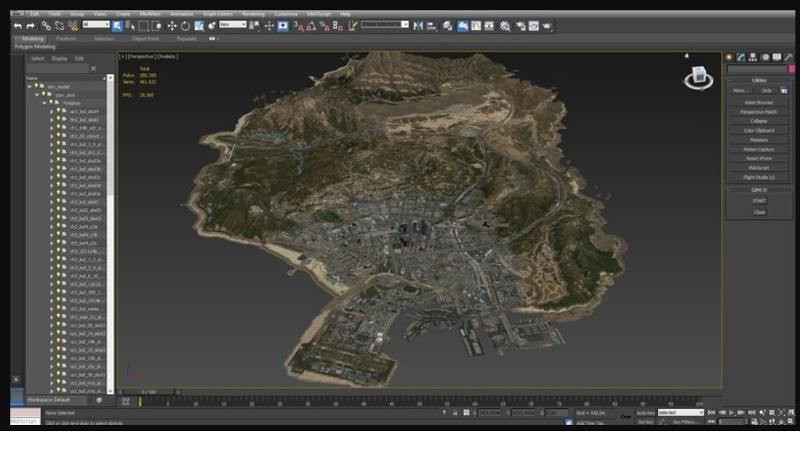Select the Select and Move tool
This screenshot has height=461, width=800.
[172, 25]
